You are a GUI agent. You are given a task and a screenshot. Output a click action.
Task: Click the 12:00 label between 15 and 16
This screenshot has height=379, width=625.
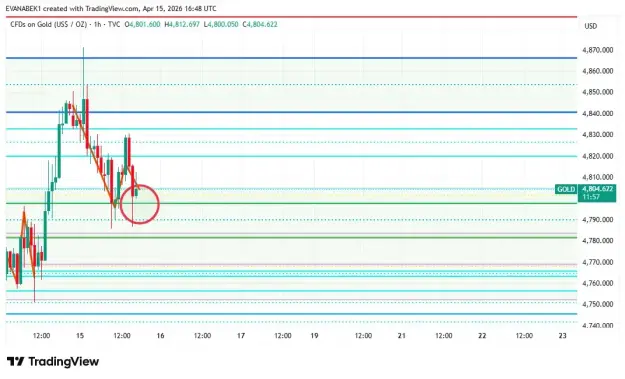coord(122,336)
